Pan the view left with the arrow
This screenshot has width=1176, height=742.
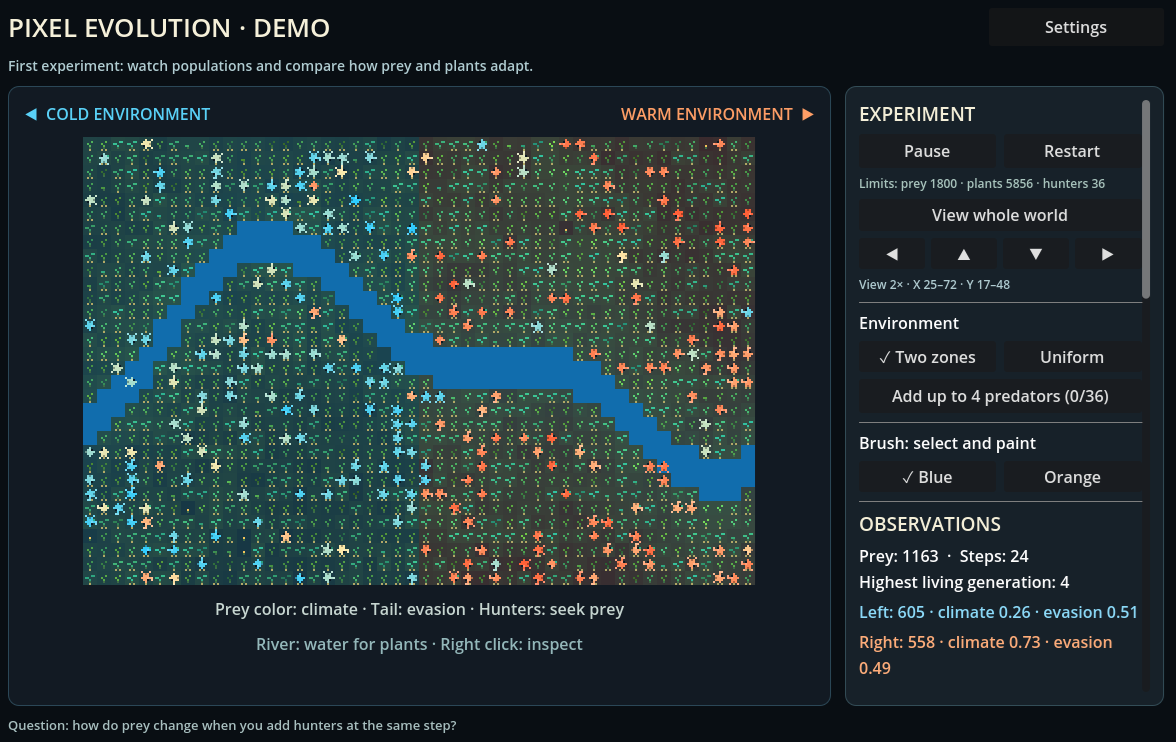point(892,254)
